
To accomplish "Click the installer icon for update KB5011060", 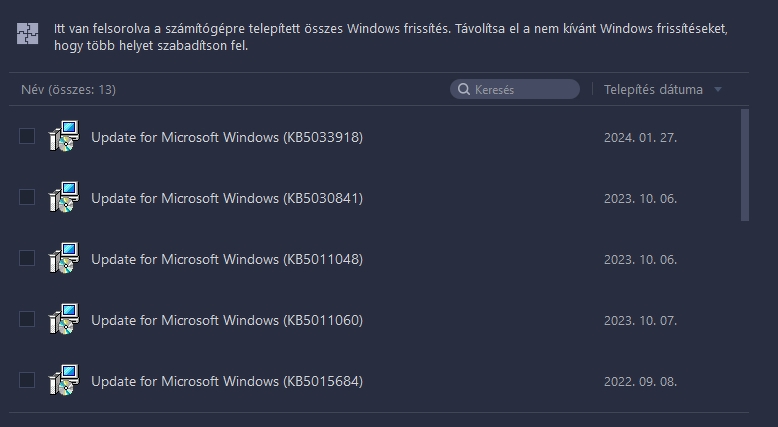I will click(63, 319).
